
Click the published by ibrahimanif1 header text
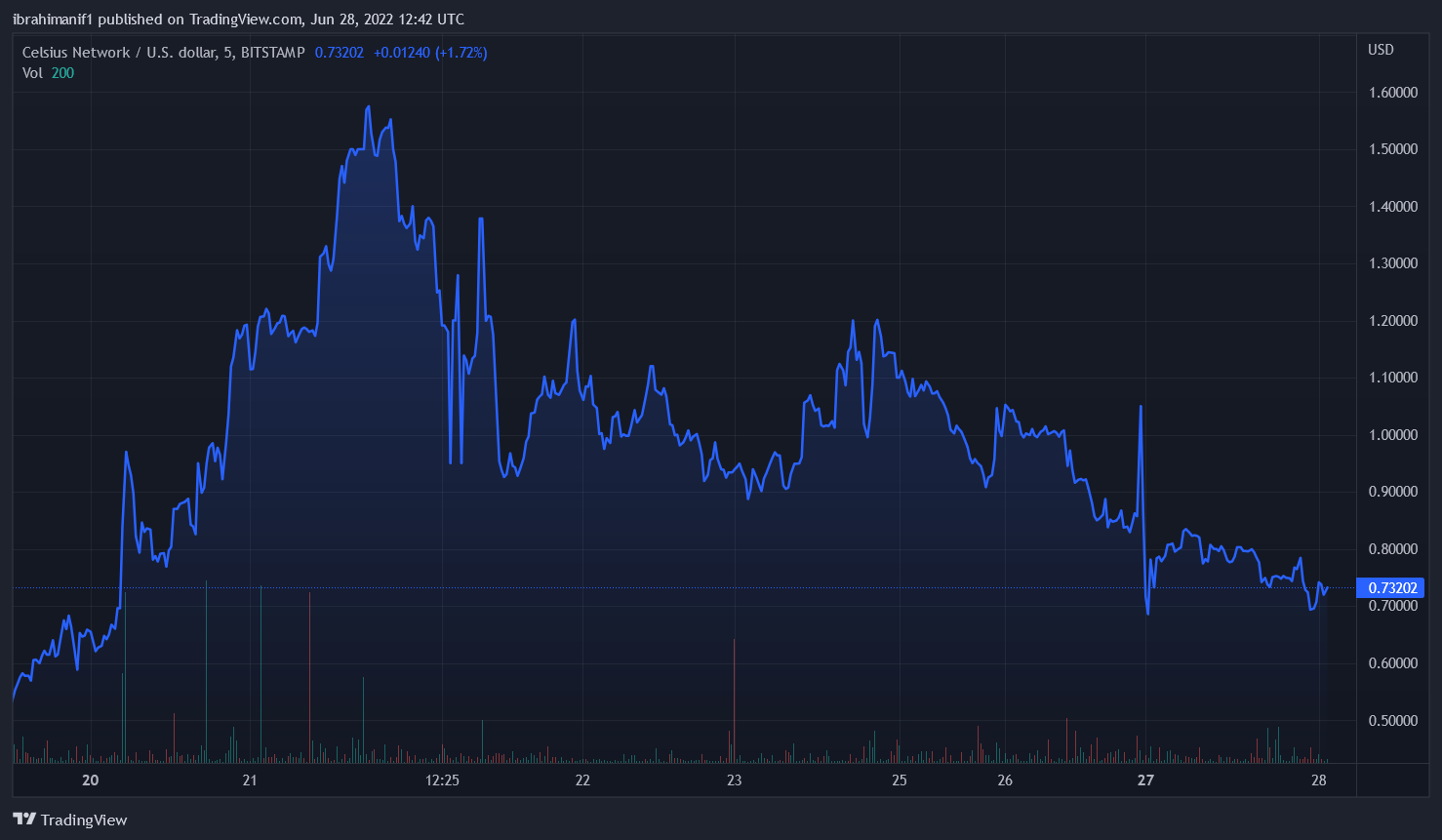[x=238, y=20]
